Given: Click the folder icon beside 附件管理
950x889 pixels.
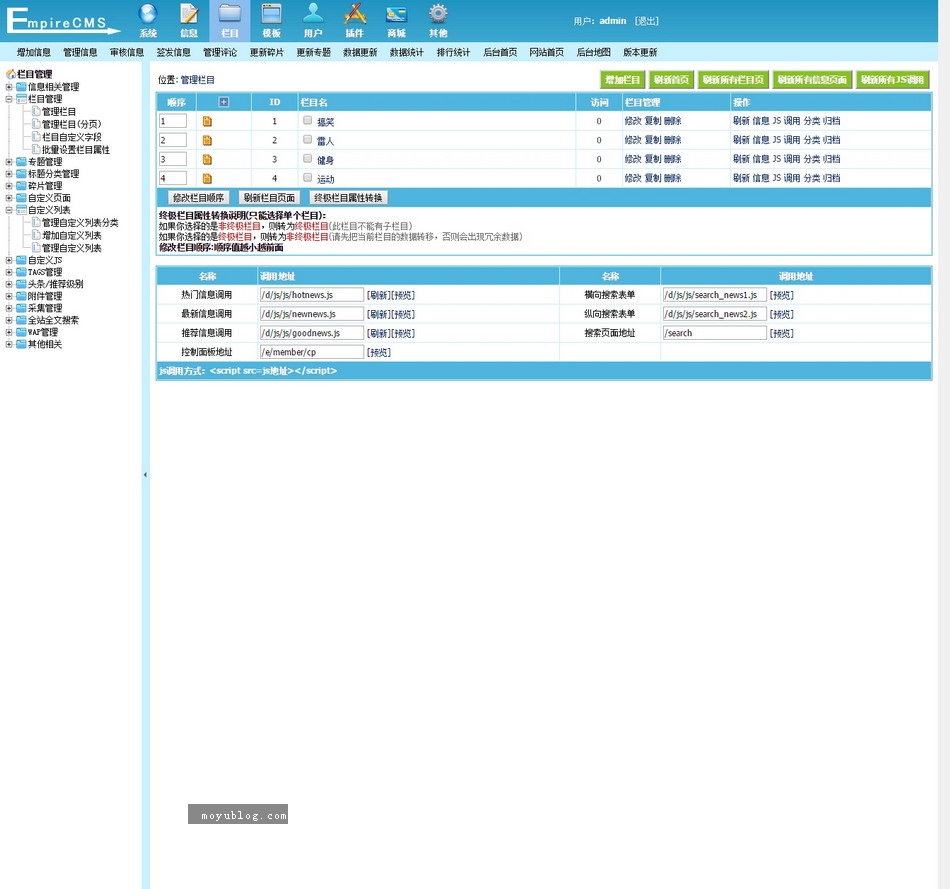Looking at the screenshot, I should coord(21,296).
